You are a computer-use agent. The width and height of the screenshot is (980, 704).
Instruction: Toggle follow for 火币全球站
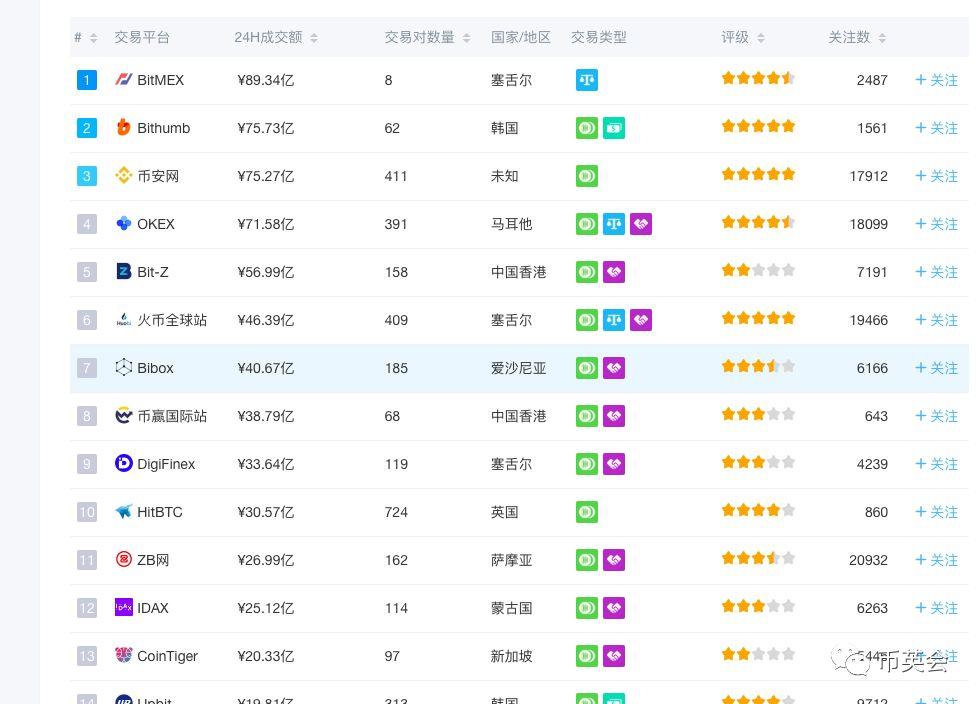[x=936, y=320]
